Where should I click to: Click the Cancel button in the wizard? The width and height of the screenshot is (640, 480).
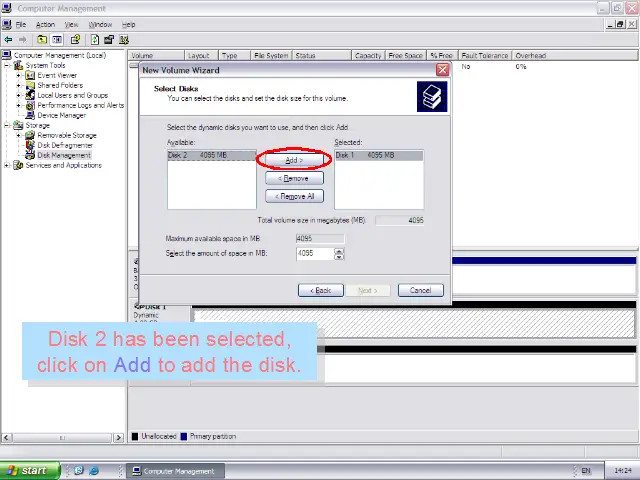pos(420,290)
